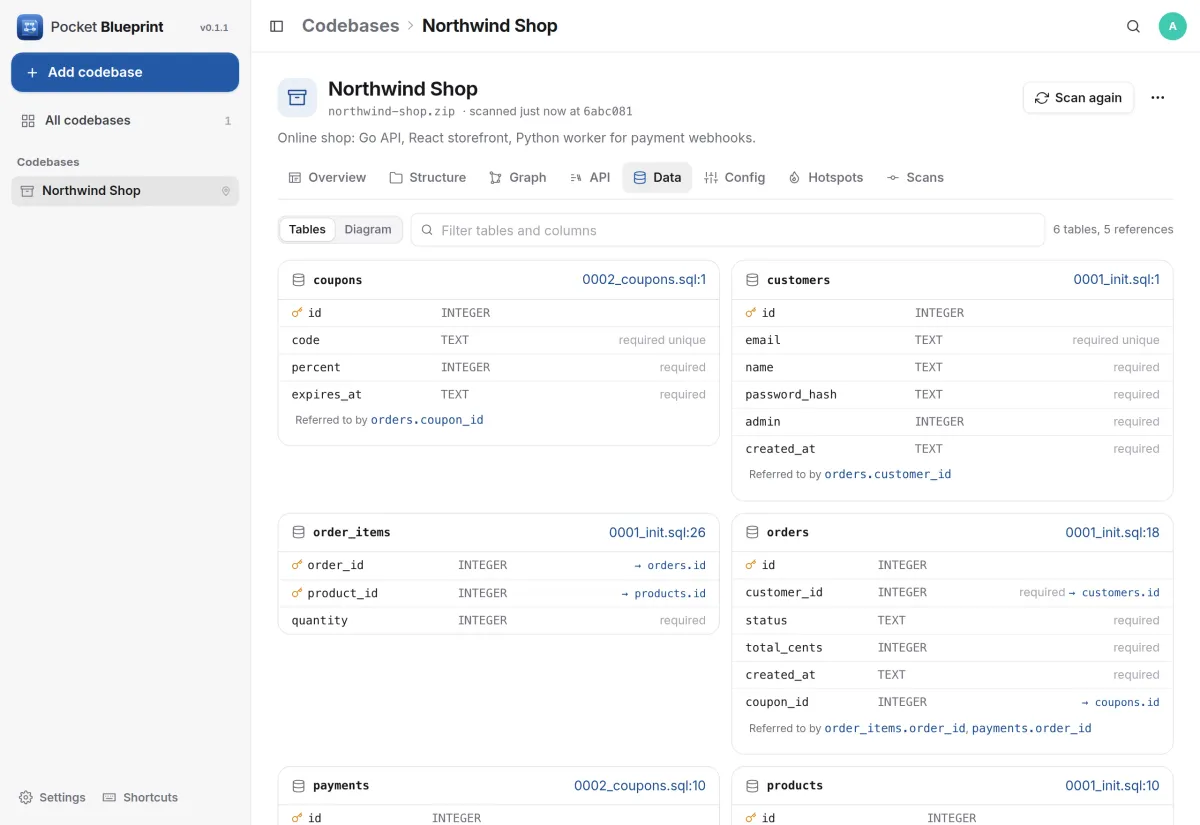Focus the Filter tables and columns field
The image size is (1200, 825).
[727, 230]
